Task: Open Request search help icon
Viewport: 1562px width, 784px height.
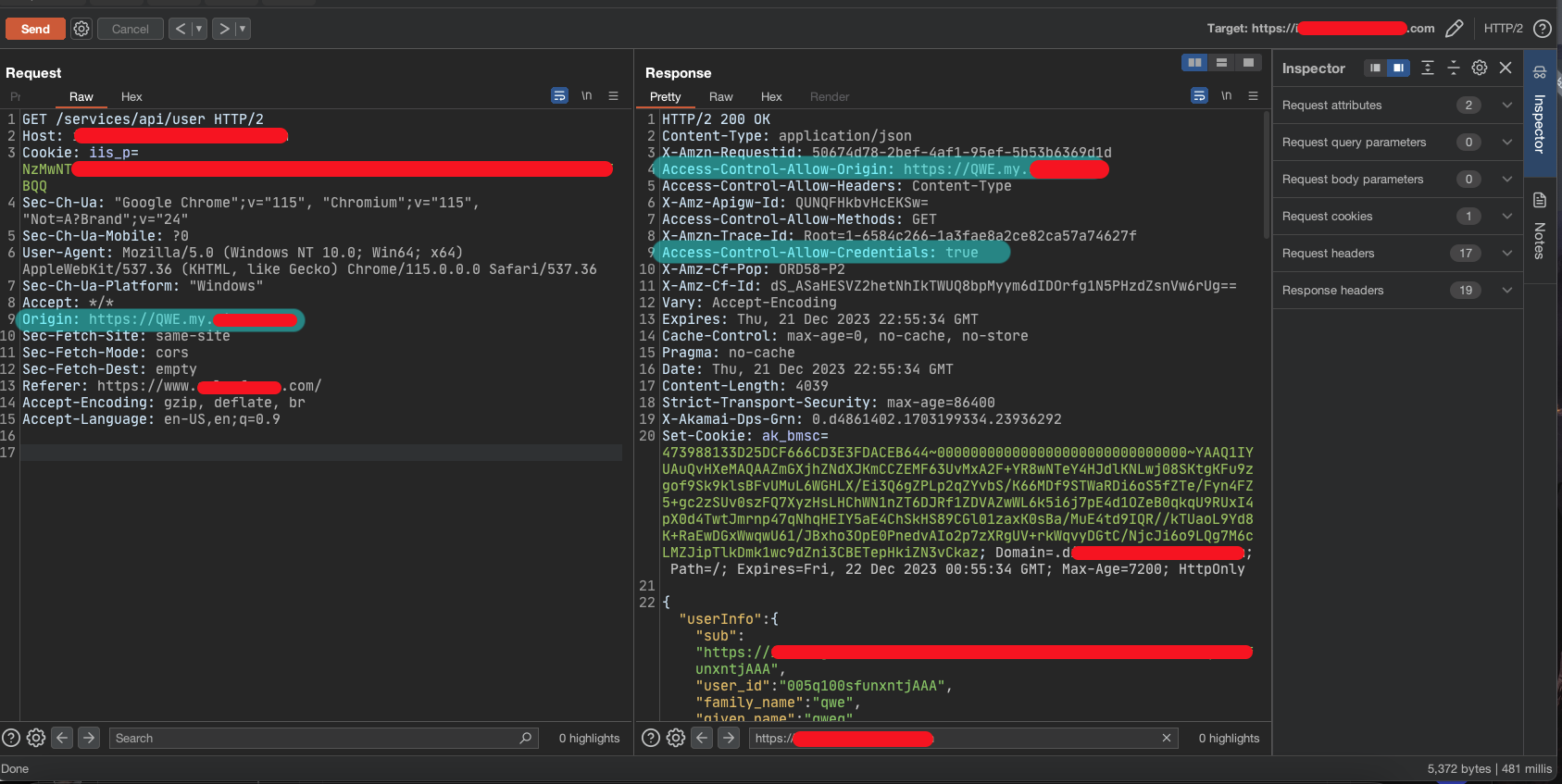Action: 11,738
